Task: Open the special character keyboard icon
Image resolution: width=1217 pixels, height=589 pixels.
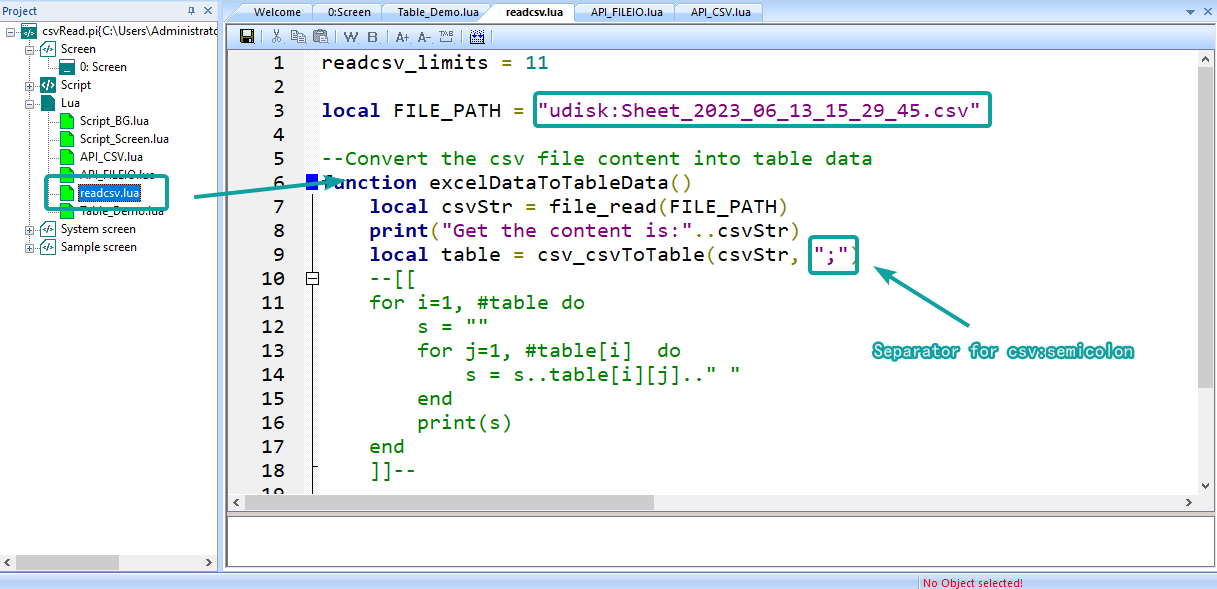Action: pos(477,36)
